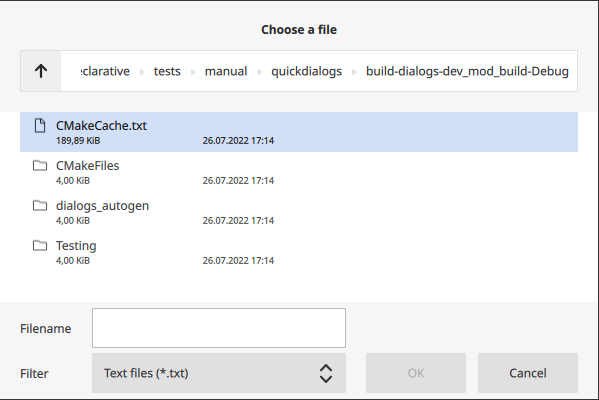Select the CMakeFiles folder entry
The height and width of the screenshot is (400, 599).
[x=299, y=172]
